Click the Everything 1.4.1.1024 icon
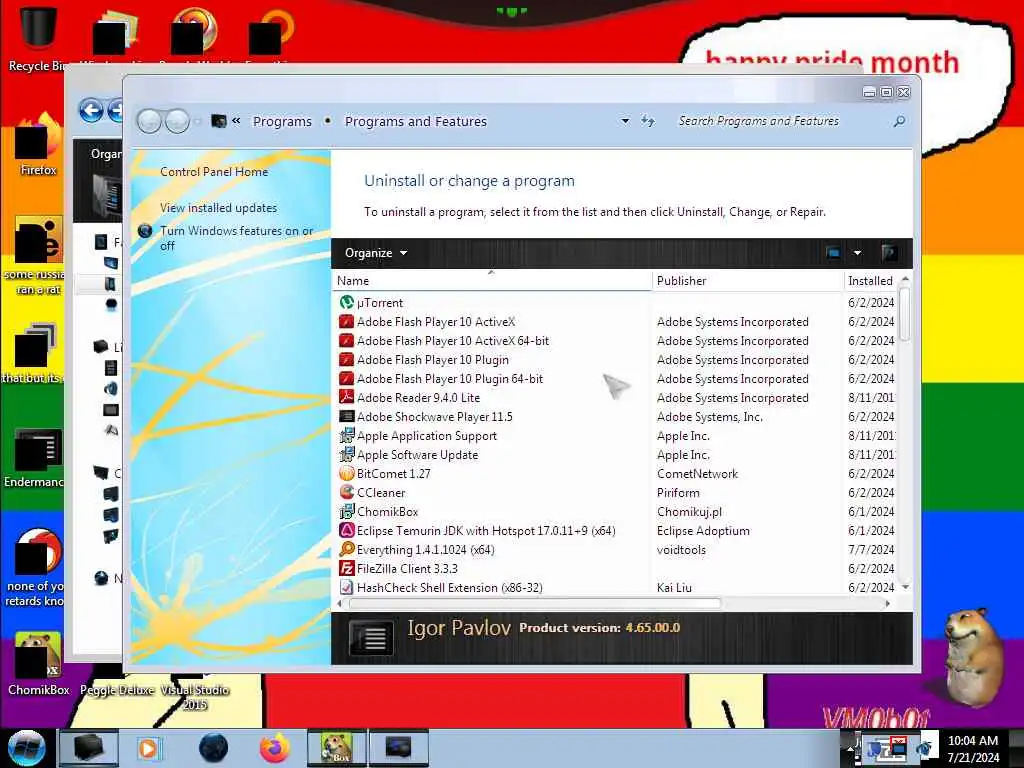1024x768 pixels. click(346, 549)
